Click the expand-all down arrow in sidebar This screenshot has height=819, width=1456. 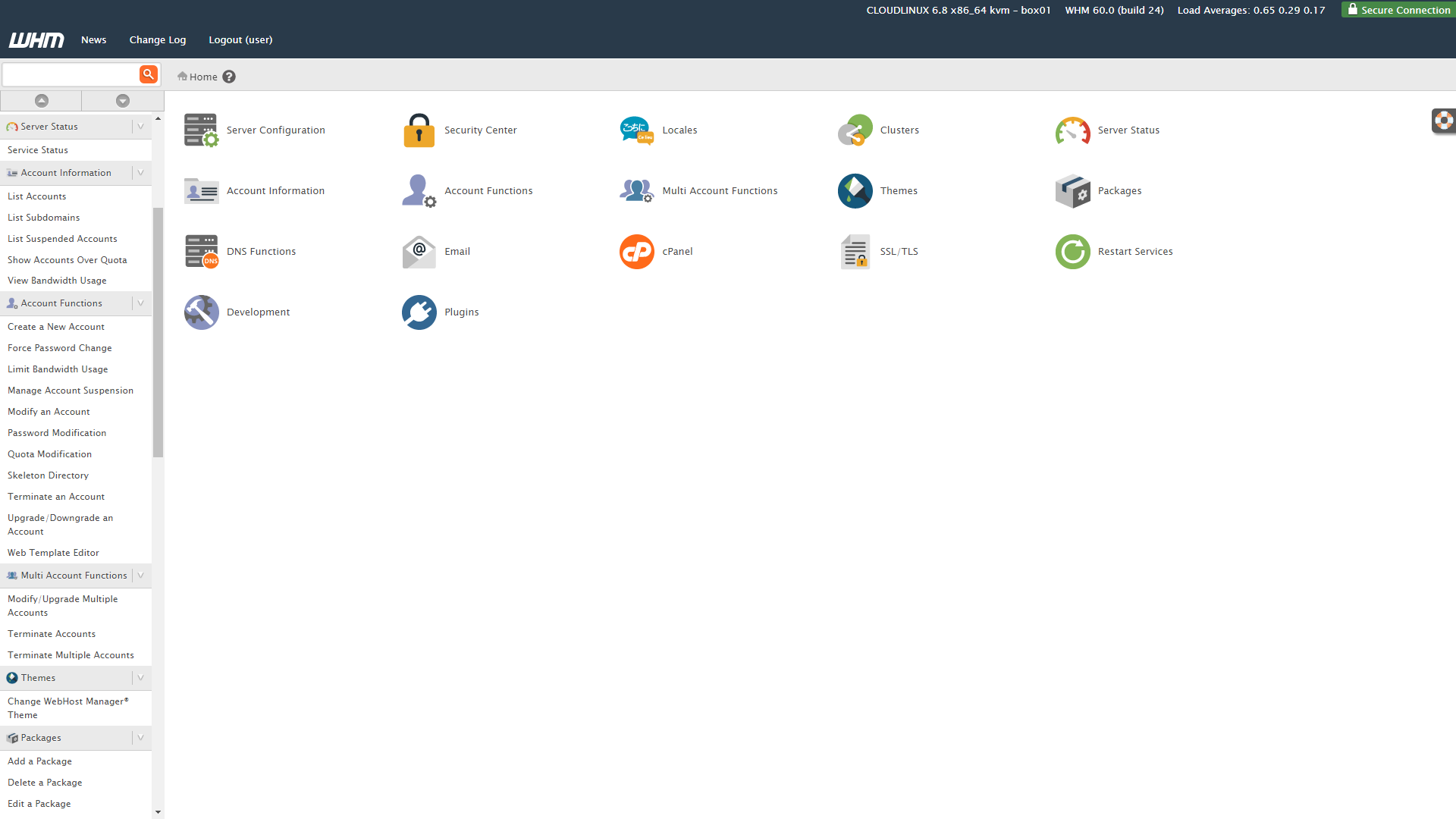click(123, 101)
